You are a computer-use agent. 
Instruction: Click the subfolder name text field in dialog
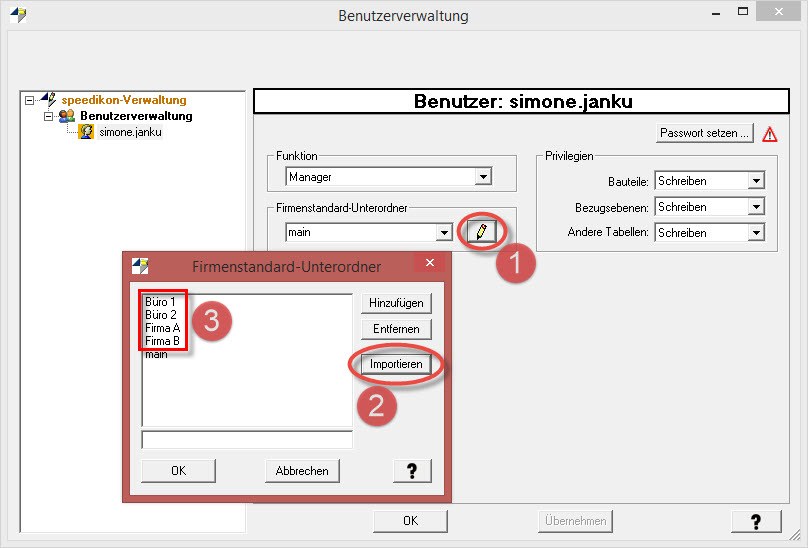coord(247,440)
